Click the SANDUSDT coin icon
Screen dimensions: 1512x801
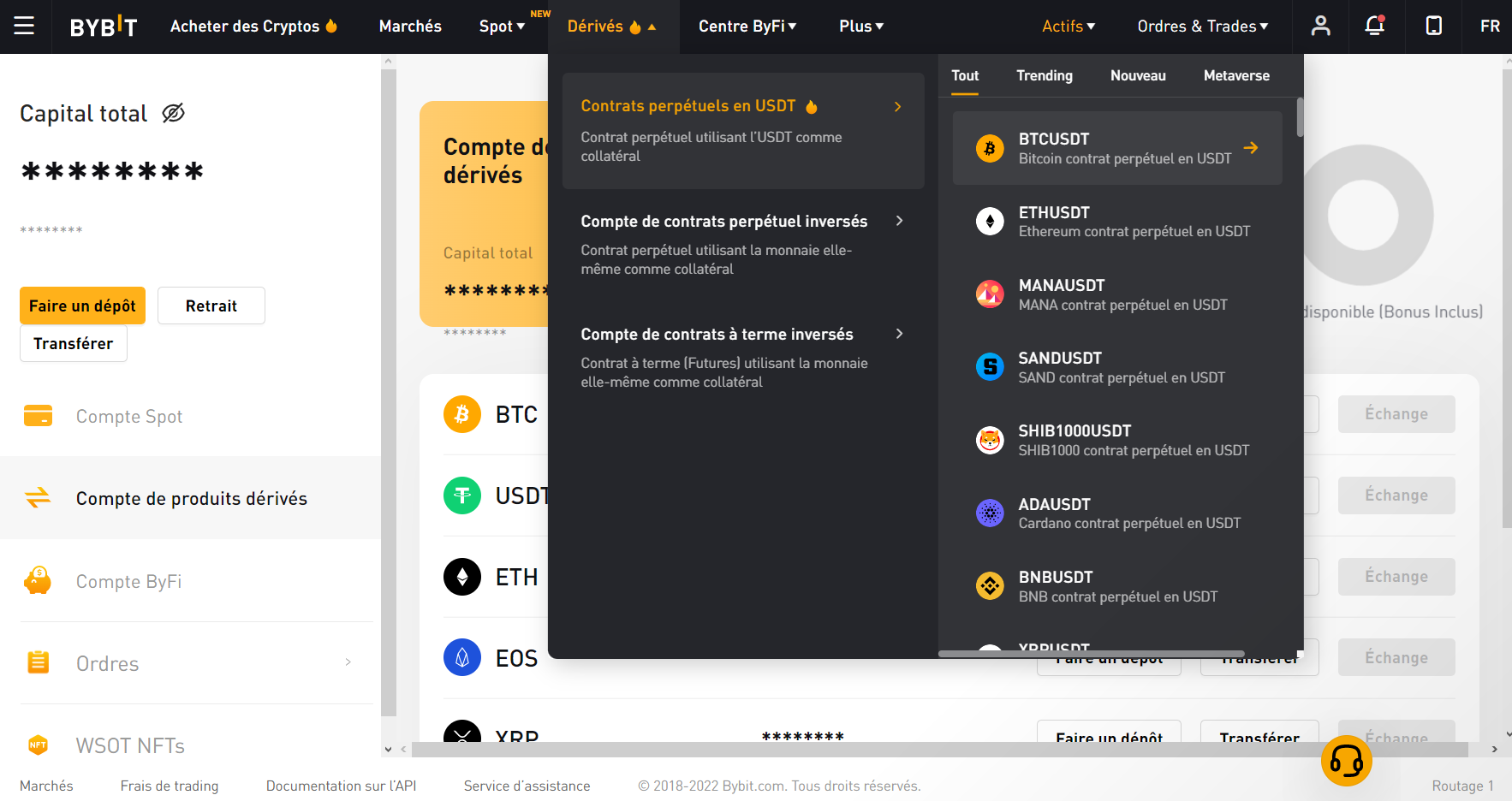pos(990,367)
